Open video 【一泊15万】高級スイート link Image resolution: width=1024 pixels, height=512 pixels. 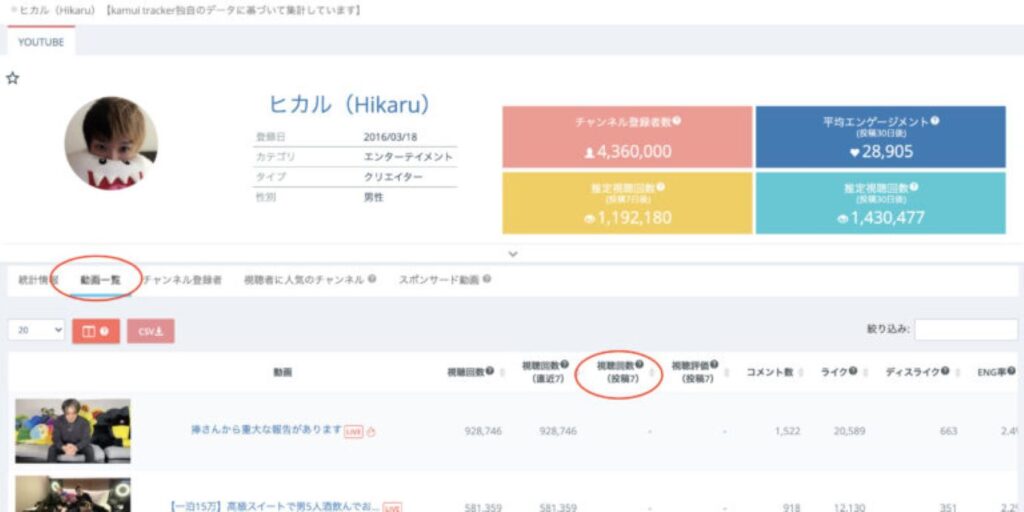point(274,507)
